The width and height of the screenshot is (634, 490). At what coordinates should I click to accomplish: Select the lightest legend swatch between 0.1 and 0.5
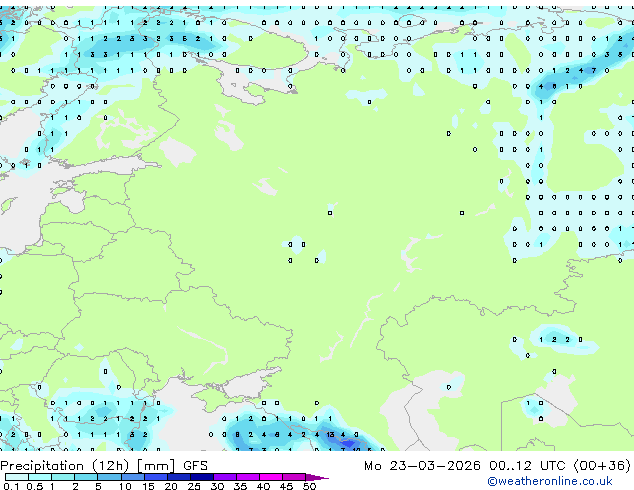click(x=17, y=477)
